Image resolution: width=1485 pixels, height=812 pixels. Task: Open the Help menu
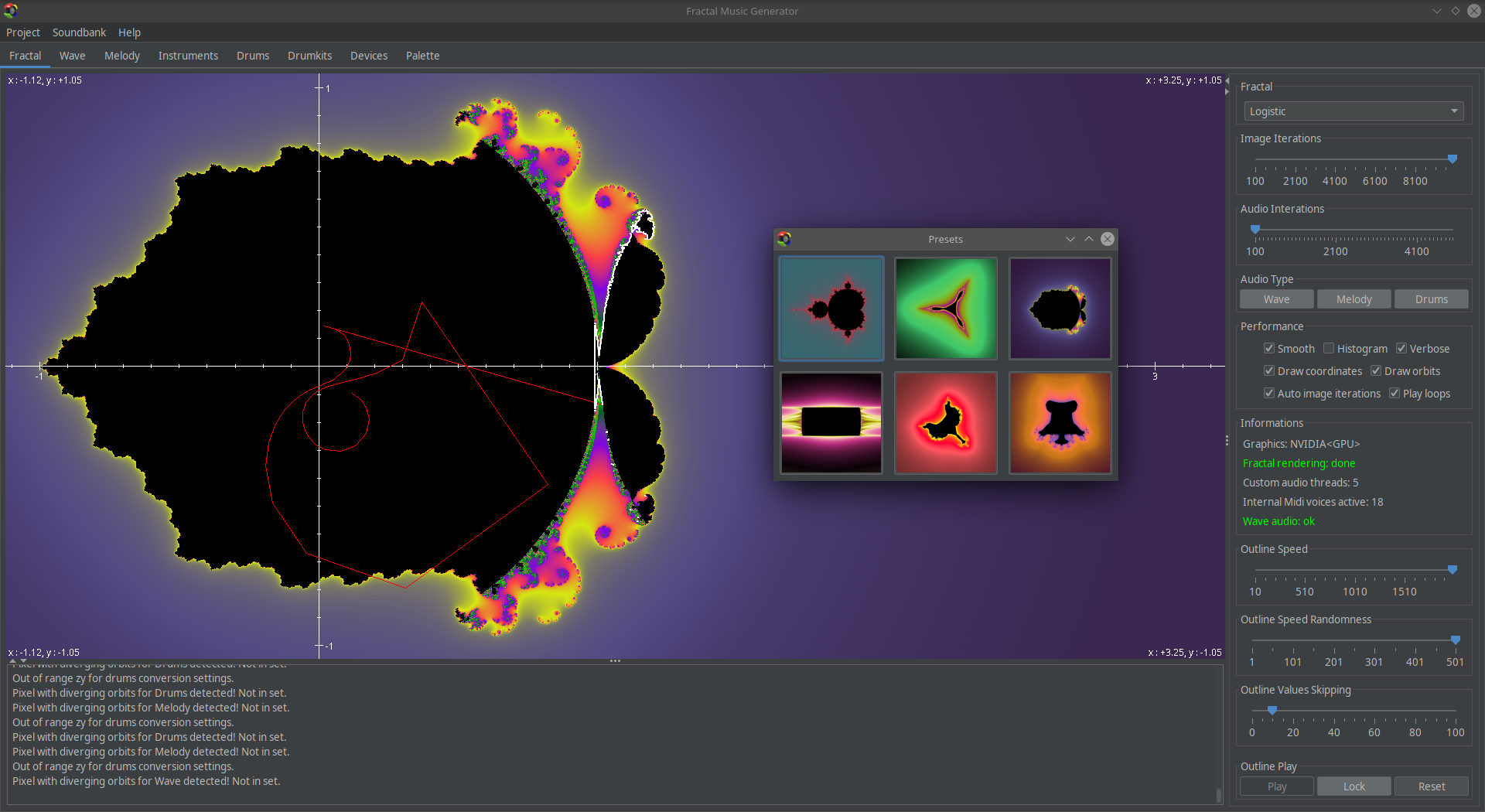[x=129, y=32]
